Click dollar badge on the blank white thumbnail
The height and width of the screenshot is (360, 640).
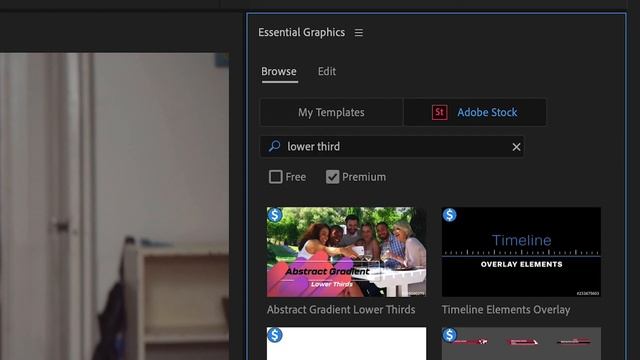275,335
